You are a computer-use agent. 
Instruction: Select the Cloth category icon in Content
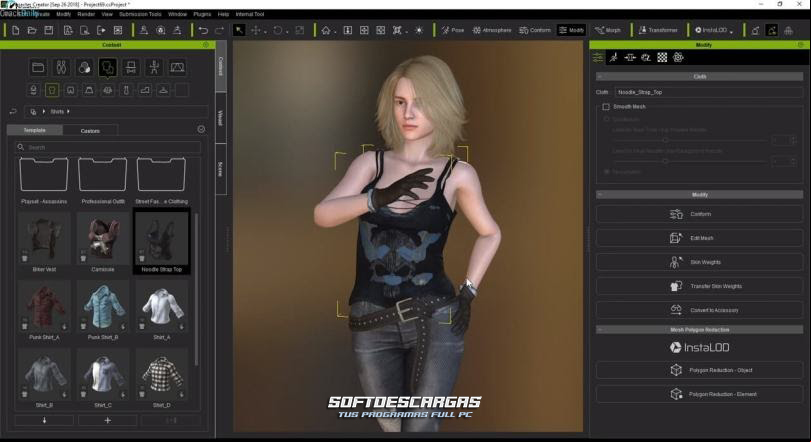(x=108, y=68)
